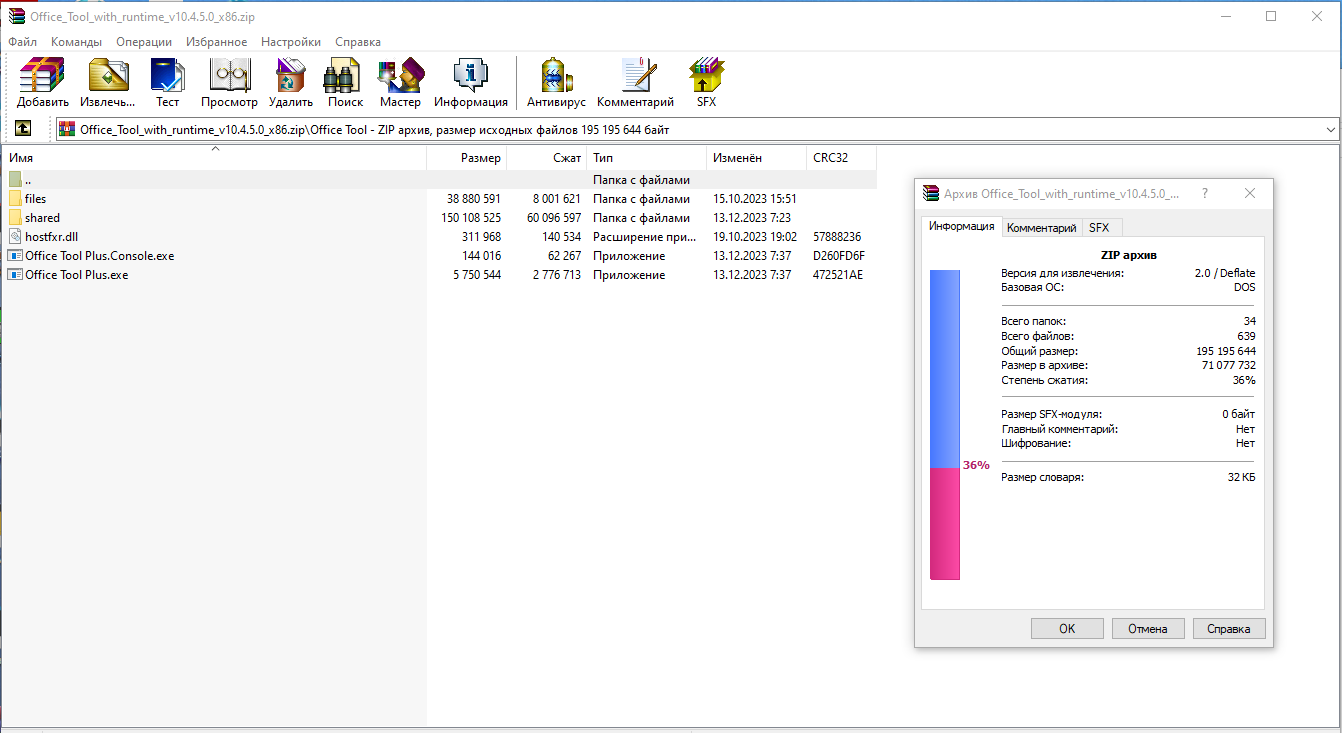Click the Отмена button

pos(1147,629)
